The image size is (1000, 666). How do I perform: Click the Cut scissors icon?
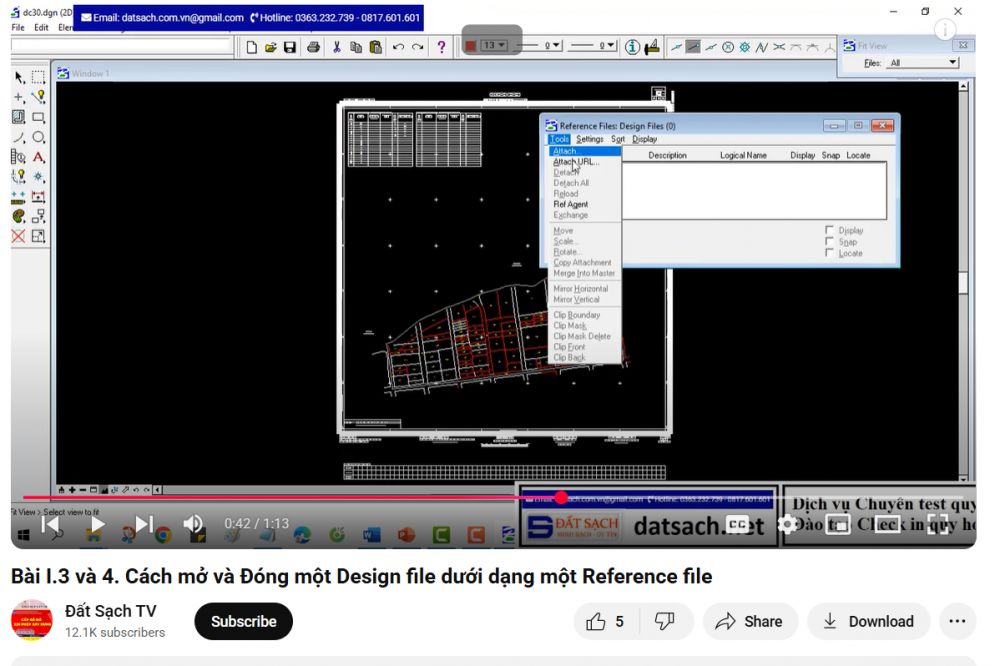(337, 47)
